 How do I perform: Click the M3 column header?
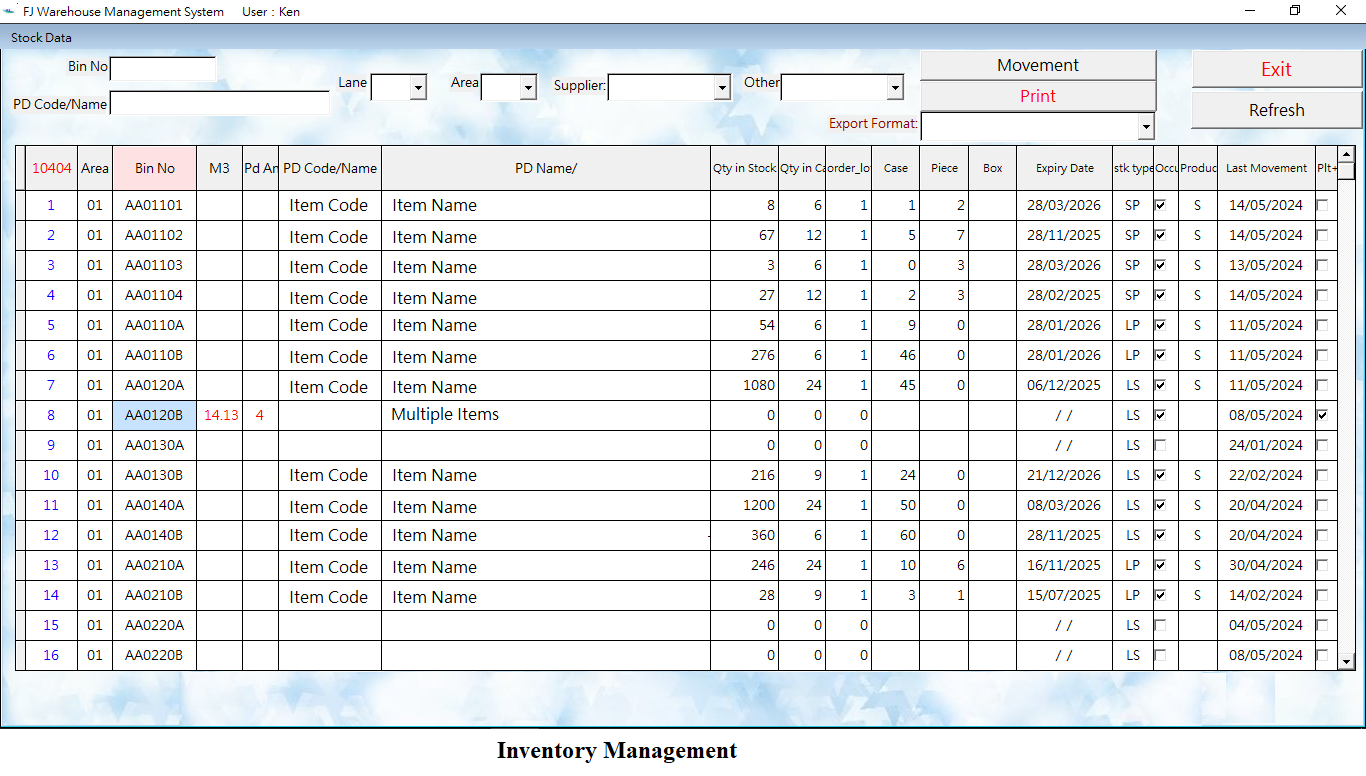coord(219,168)
